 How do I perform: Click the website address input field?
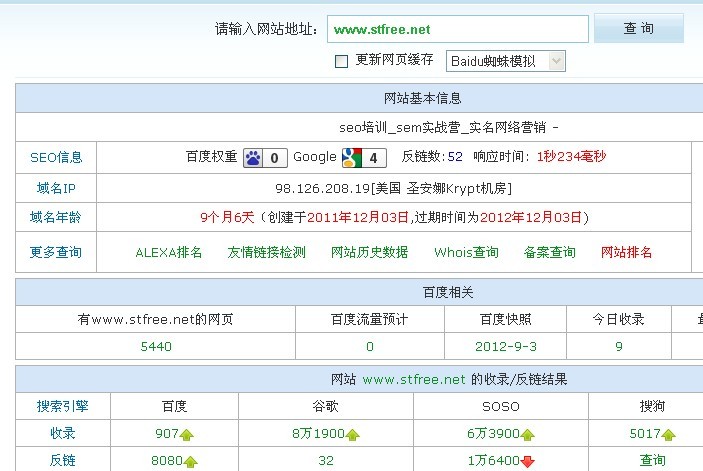pos(457,29)
